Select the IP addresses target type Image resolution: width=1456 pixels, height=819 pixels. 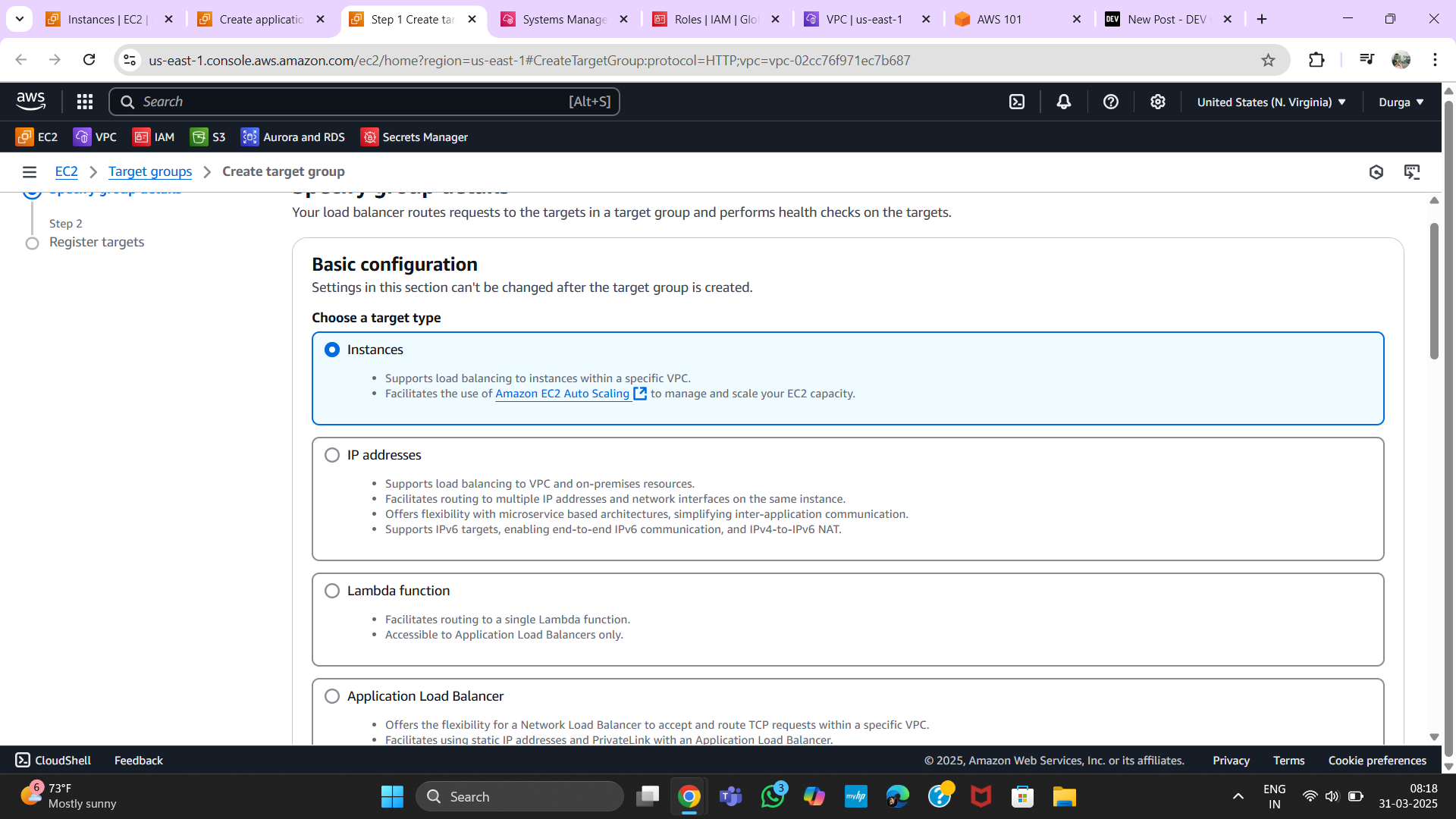(x=332, y=455)
